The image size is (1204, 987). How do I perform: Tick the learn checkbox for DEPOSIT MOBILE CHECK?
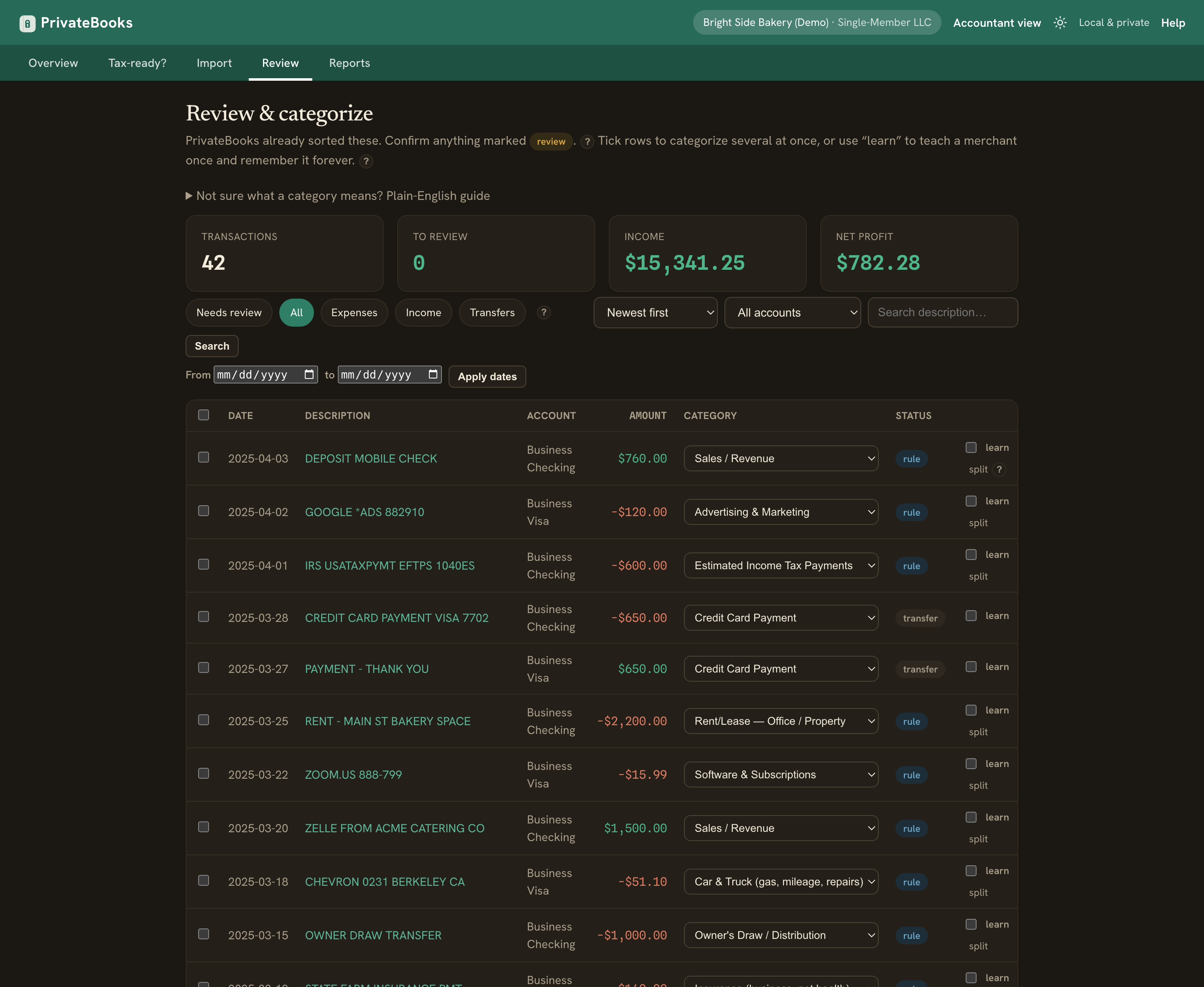[971, 448]
